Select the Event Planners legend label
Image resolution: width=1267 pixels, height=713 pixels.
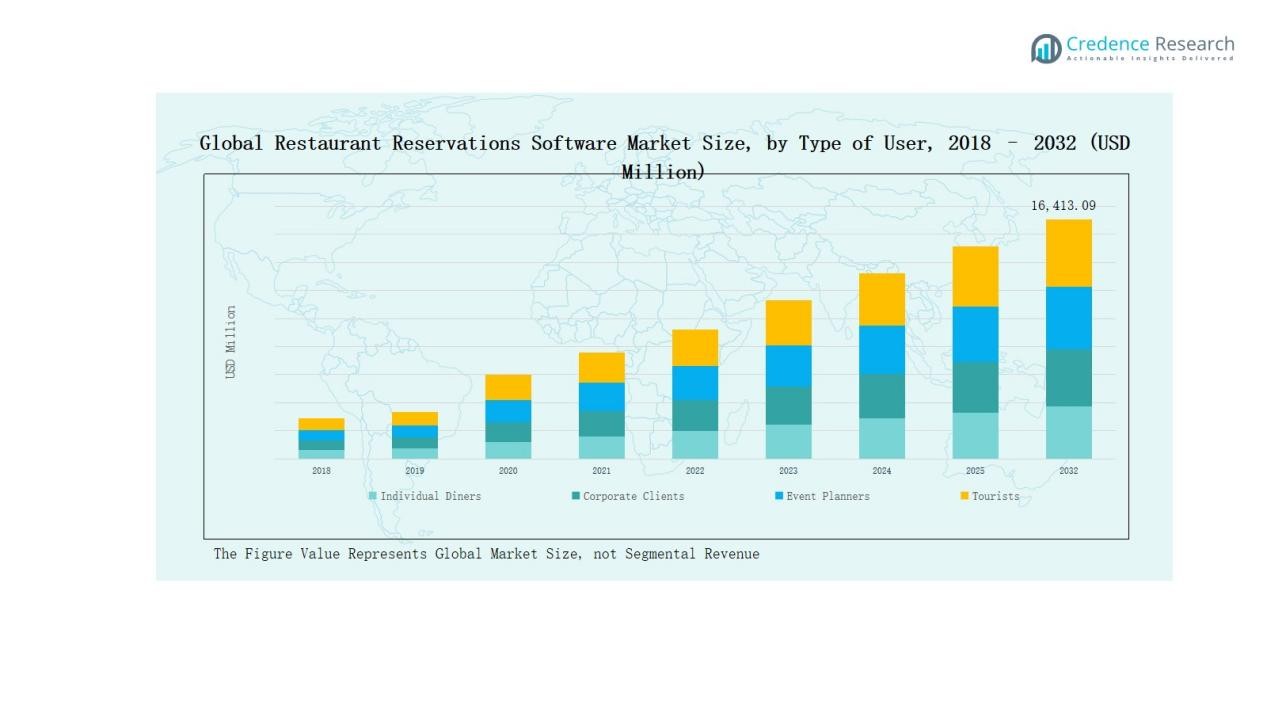tap(828, 496)
